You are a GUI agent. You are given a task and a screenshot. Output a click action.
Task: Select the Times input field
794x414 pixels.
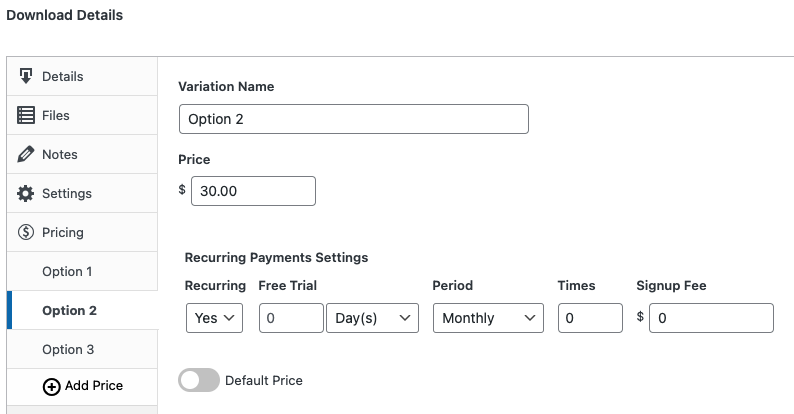pyautogui.click(x=590, y=318)
